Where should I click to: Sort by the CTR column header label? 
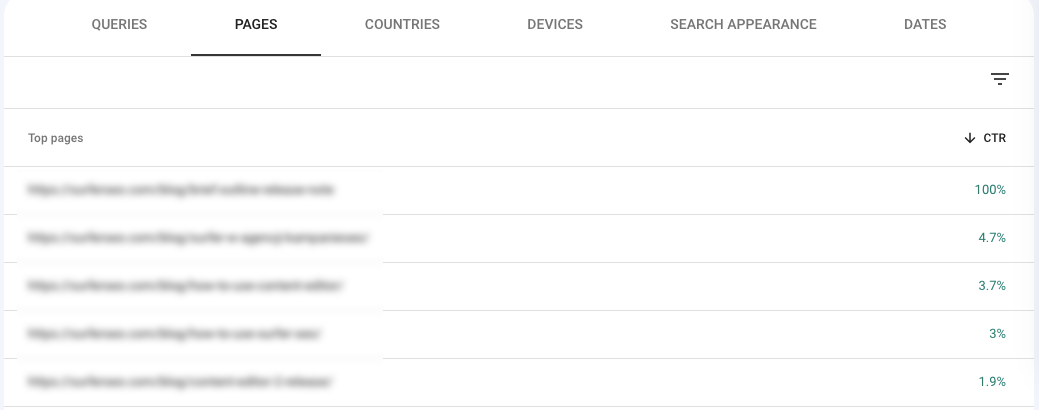pyautogui.click(x=995, y=138)
